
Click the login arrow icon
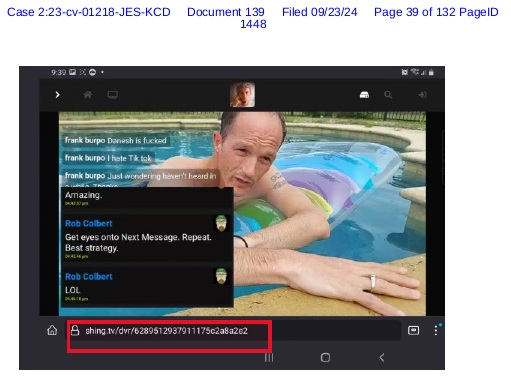click(x=422, y=95)
